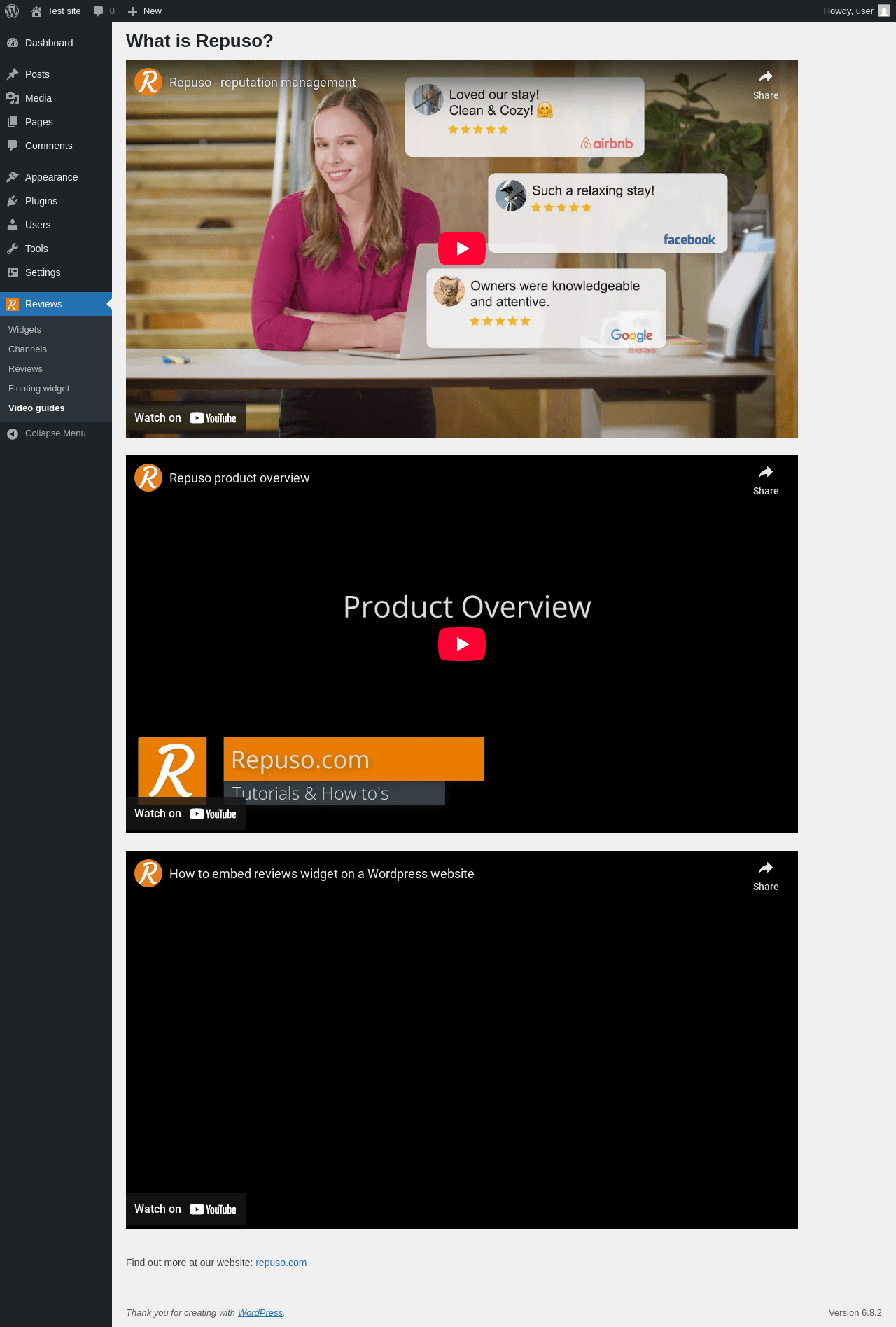Click Repuso channel logo on first video
The width and height of the screenshot is (896, 1327).
tap(148, 82)
